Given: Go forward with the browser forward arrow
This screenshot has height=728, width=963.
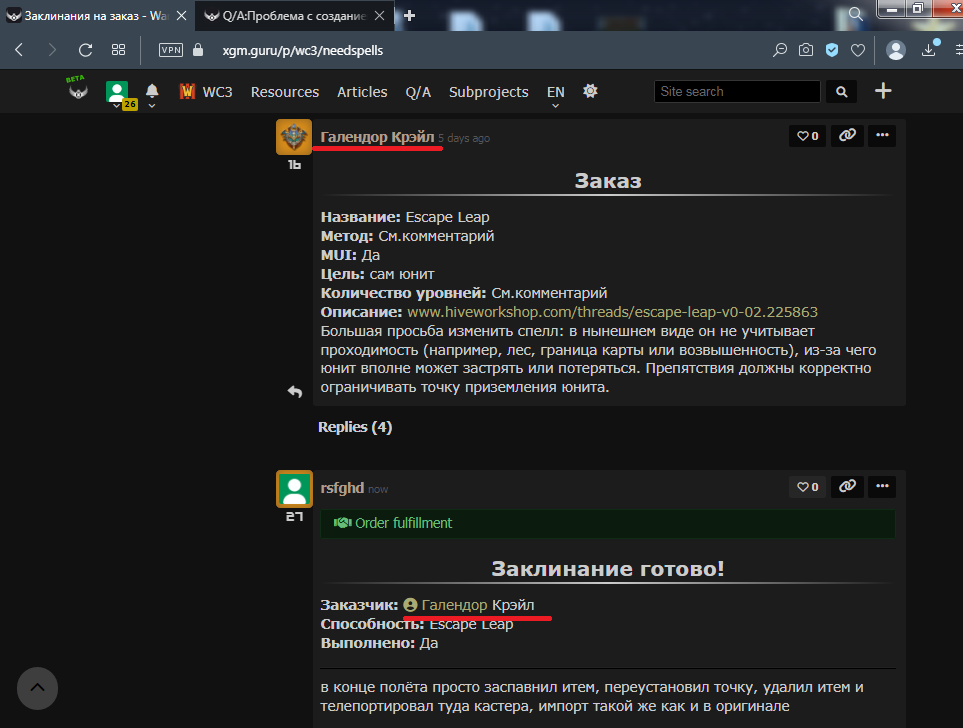Looking at the screenshot, I should pos(52,50).
